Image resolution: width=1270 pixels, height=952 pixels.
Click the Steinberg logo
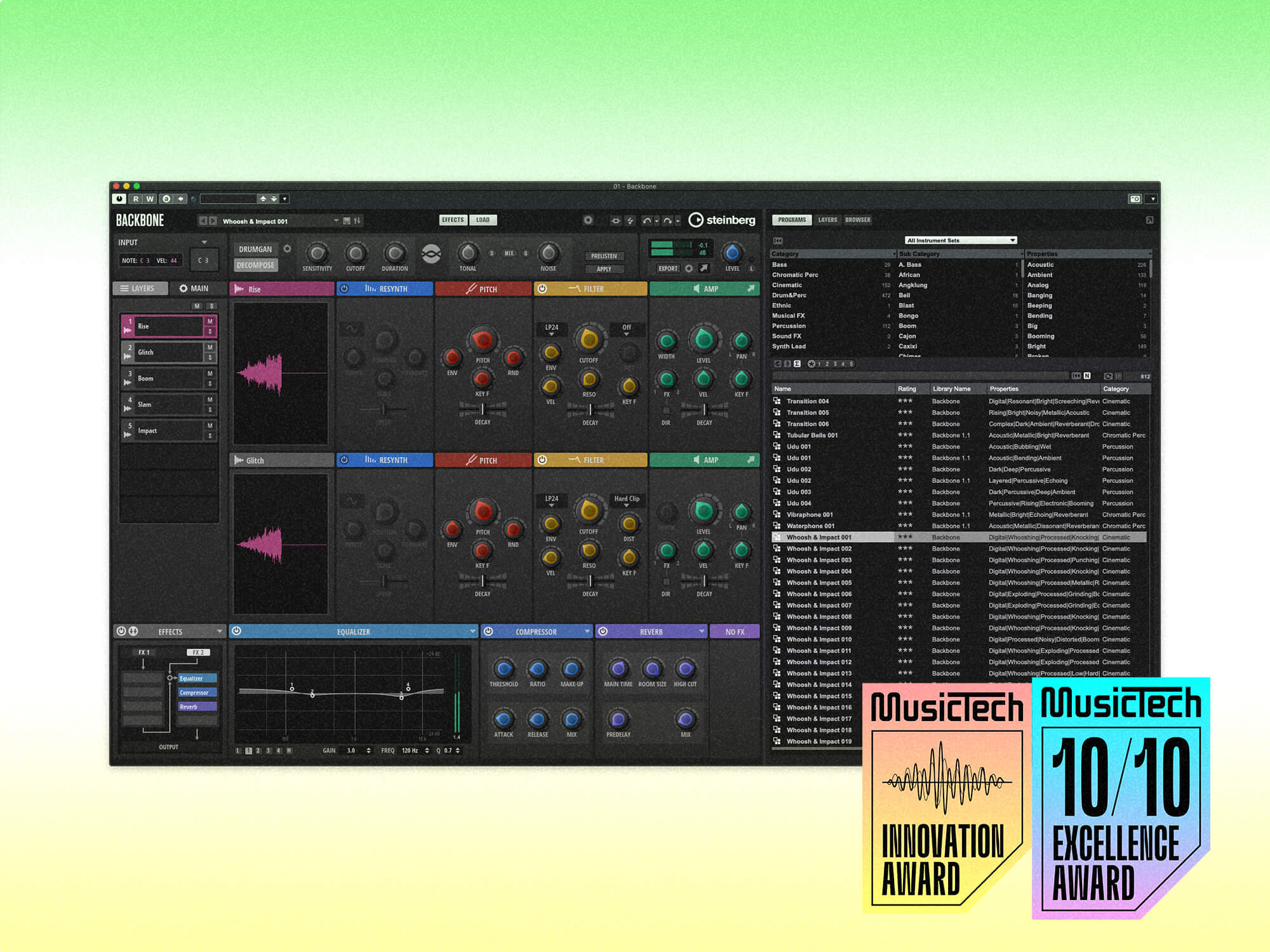point(722,220)
